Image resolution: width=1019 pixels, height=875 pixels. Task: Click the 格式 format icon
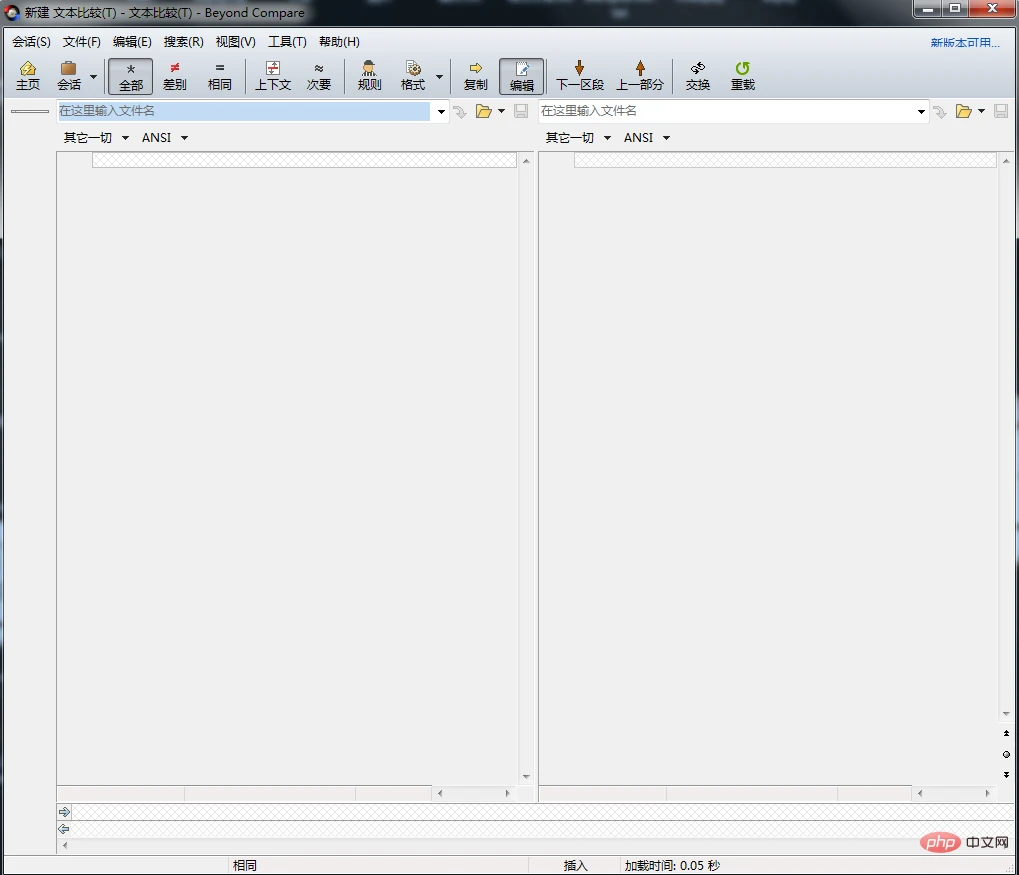pos(413,76)
